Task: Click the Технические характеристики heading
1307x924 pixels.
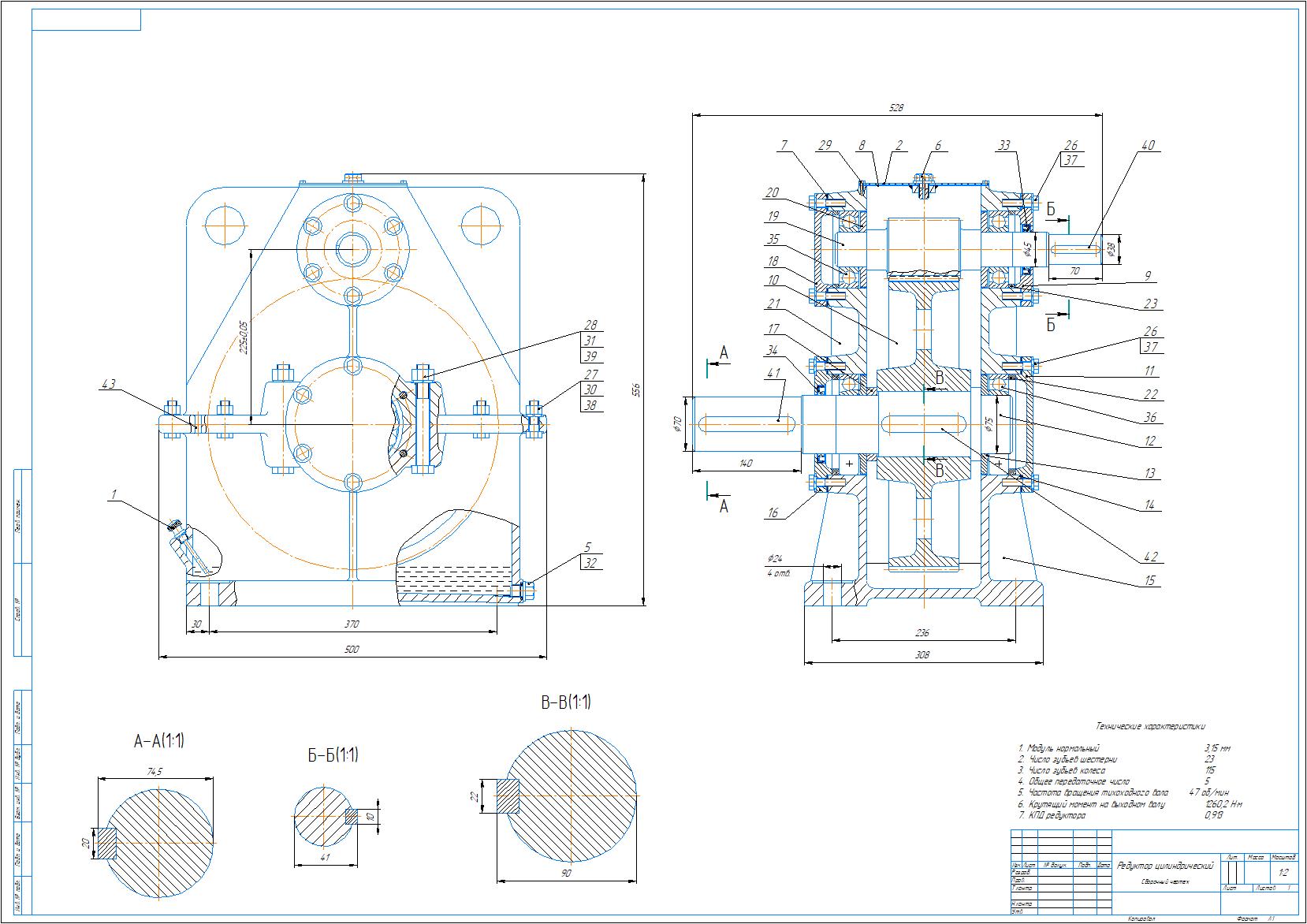Action: pyautogui.click(x=1150, y=726)
